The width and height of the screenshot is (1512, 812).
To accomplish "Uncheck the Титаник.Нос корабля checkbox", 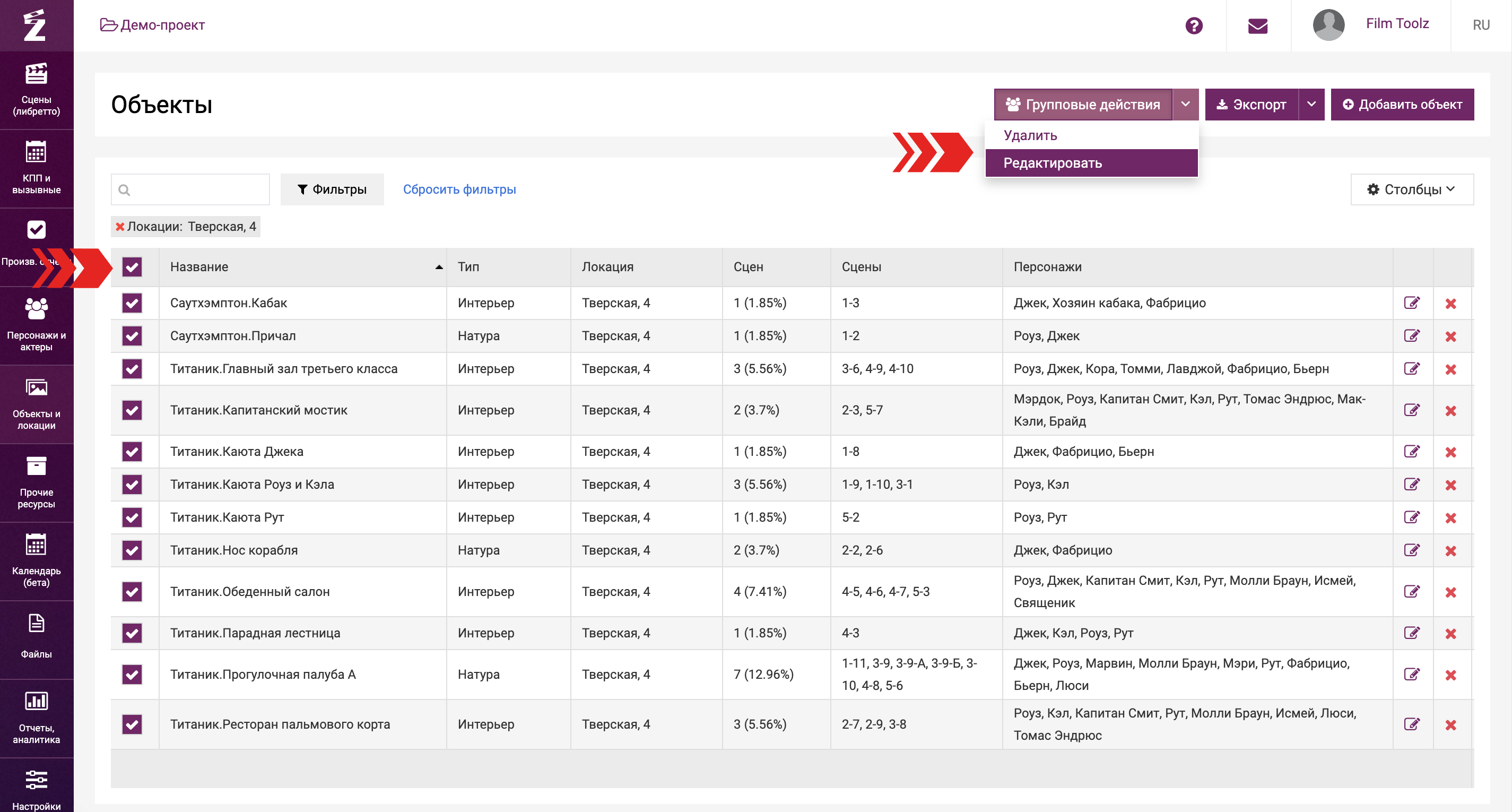I will (132, 550).
